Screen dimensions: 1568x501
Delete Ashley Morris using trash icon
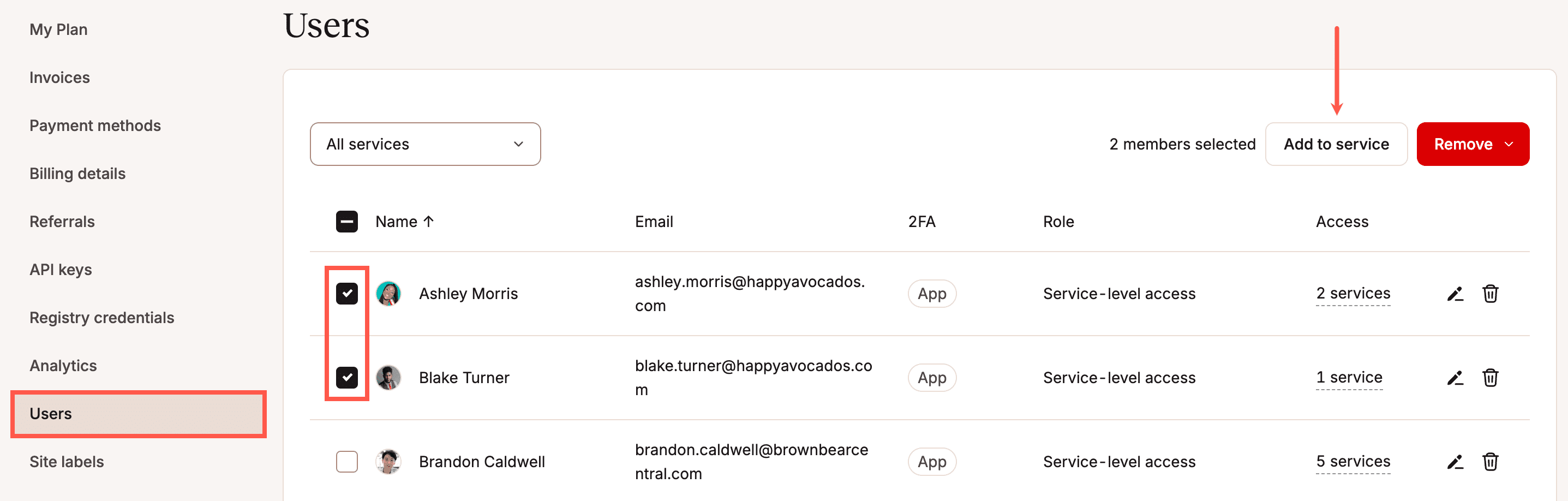click(1490, 294)
